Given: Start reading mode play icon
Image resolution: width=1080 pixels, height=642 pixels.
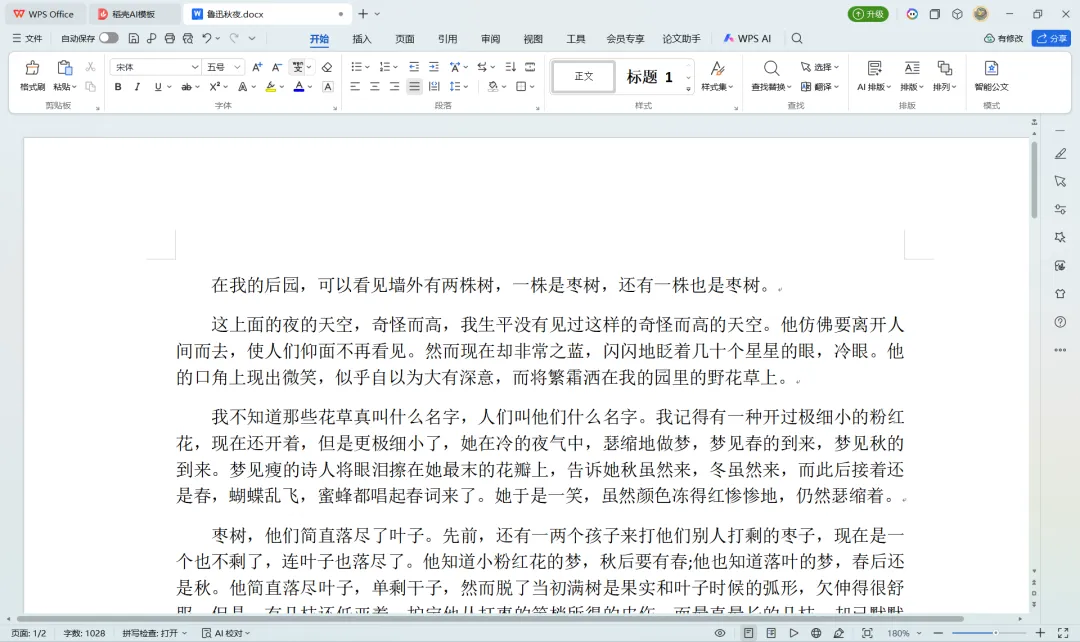Looking at the screenshot, I should point(793,633).
